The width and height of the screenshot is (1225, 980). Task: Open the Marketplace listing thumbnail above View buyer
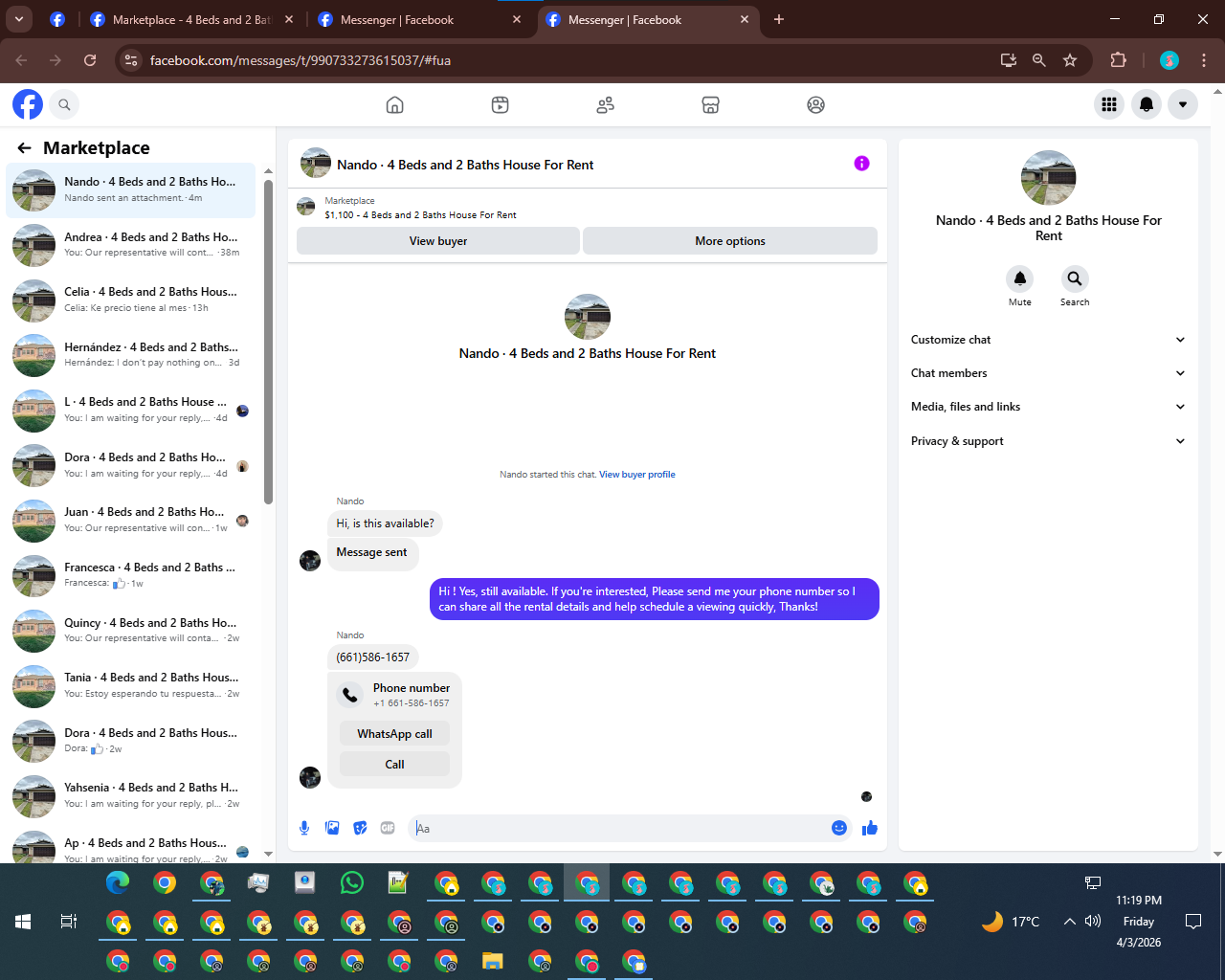pyautogui.click(x=306, y=207)
